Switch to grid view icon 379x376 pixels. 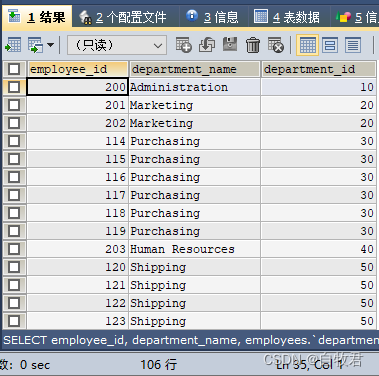307,45
